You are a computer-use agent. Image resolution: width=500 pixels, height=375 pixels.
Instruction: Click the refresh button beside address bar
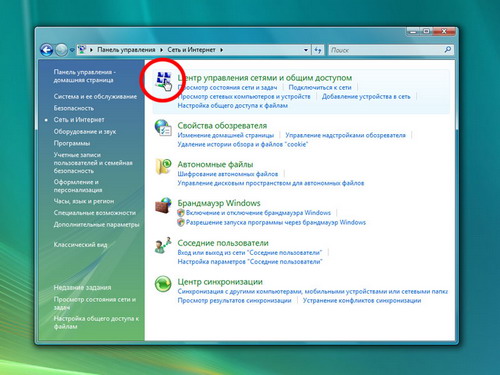pos(318,50)
